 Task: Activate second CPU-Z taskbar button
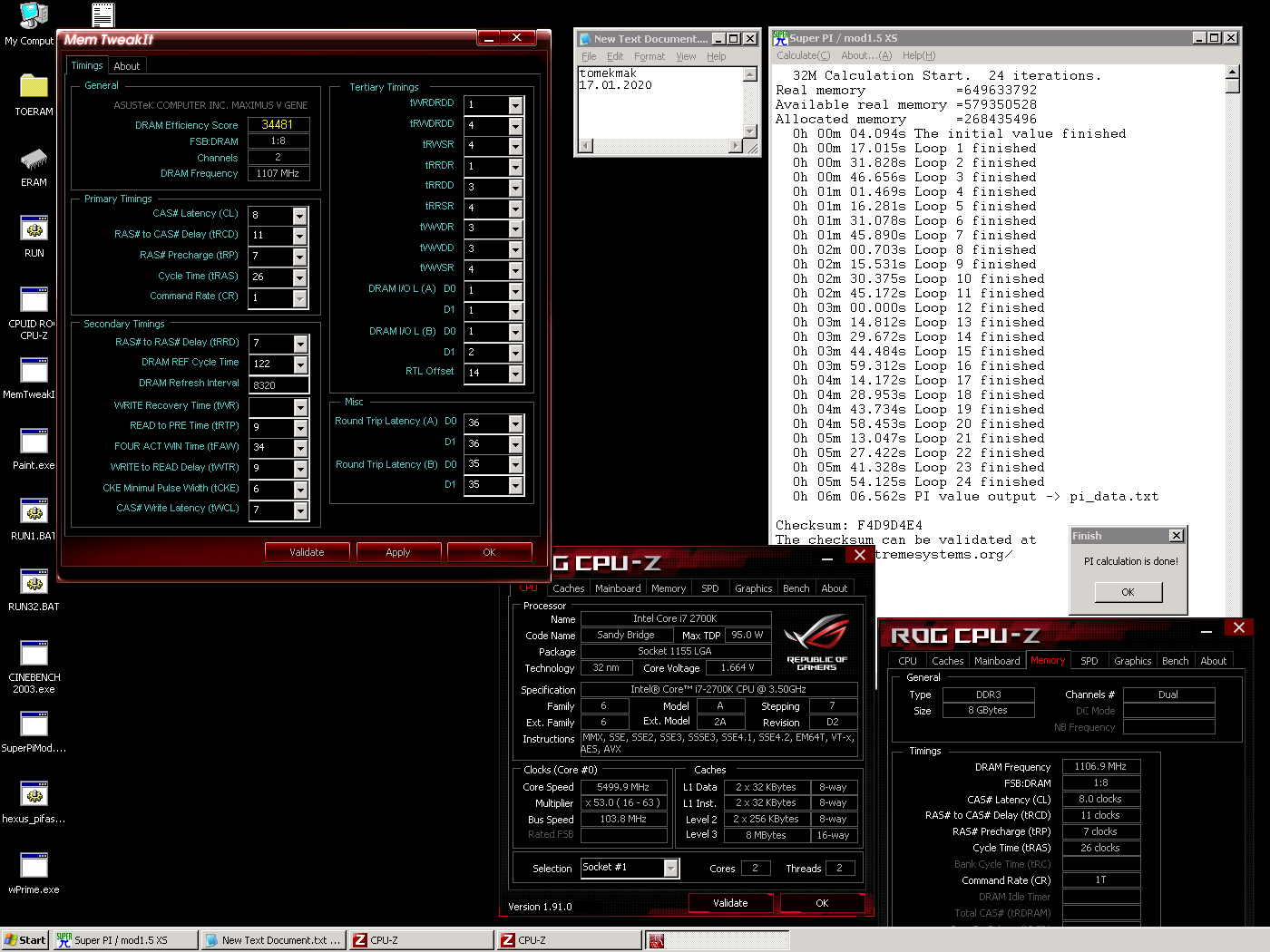pyautogui.click(x=570, y=940)
